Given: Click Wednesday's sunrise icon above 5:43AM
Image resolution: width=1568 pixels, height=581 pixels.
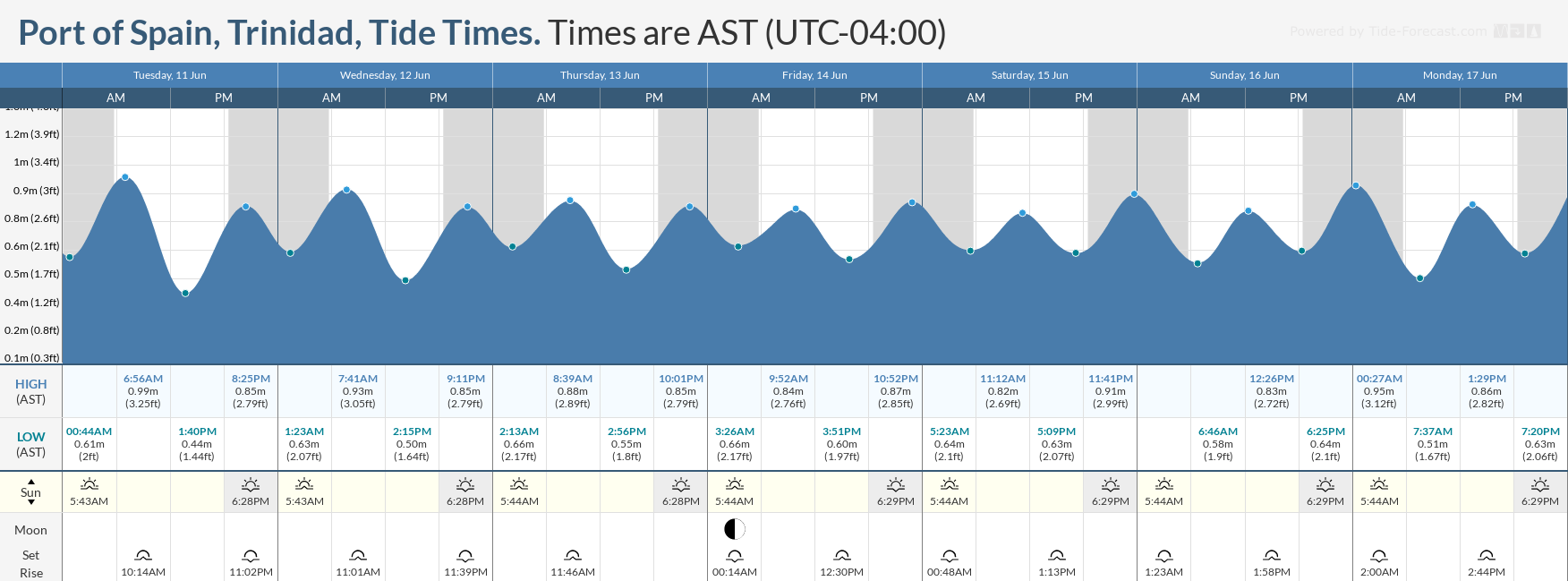Looking at the screenshot, I should click(x=304, y=484).
